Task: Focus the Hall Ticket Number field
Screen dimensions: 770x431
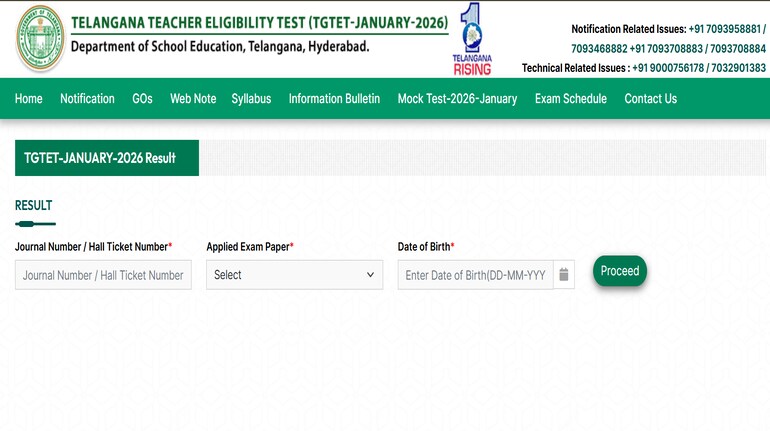Action: click(x=103, y=275)
